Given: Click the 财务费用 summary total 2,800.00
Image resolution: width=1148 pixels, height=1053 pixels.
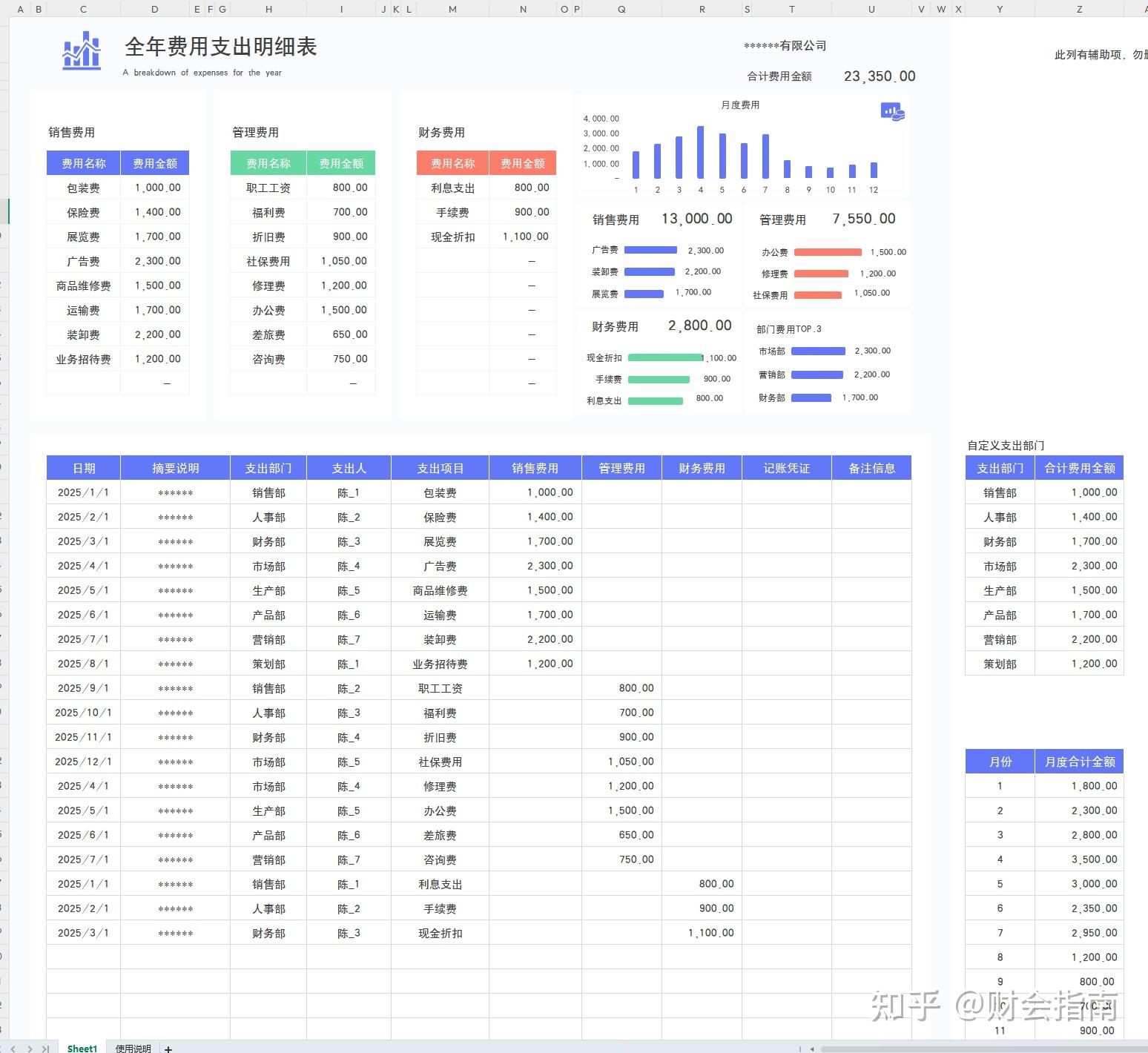Looking at the screenshot, I should [x=699, y=326].
